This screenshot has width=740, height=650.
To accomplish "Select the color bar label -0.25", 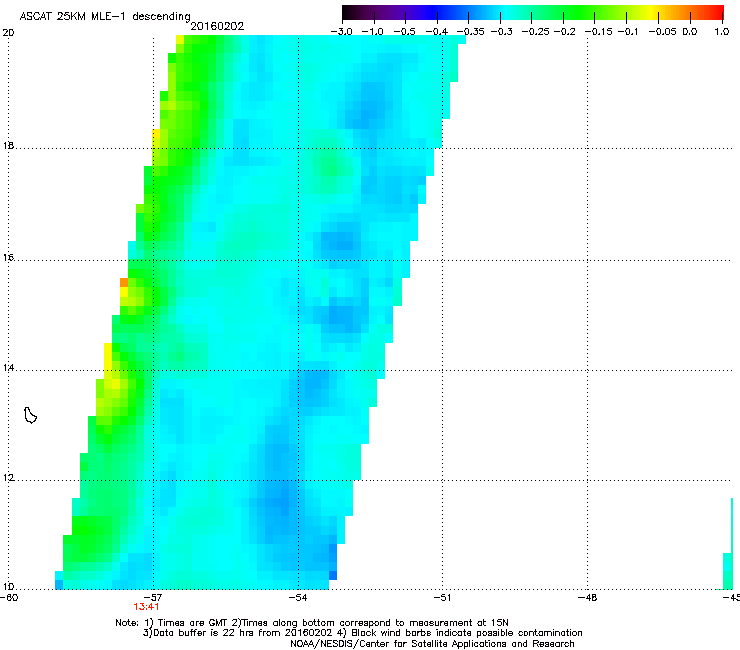I will pyautogui.click(x=535, y=32).
